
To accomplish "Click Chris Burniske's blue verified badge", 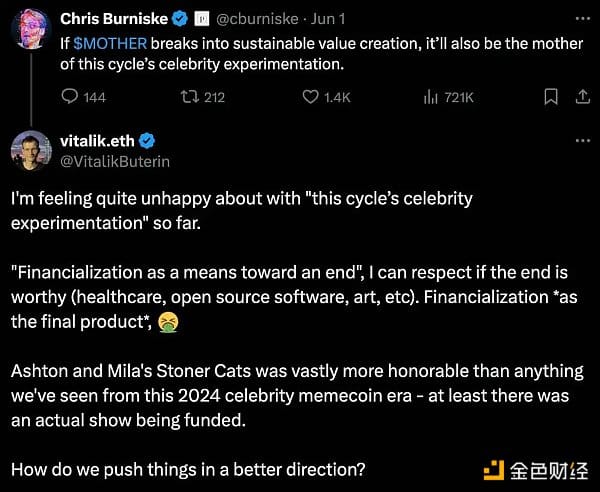I will coord(179,19).
